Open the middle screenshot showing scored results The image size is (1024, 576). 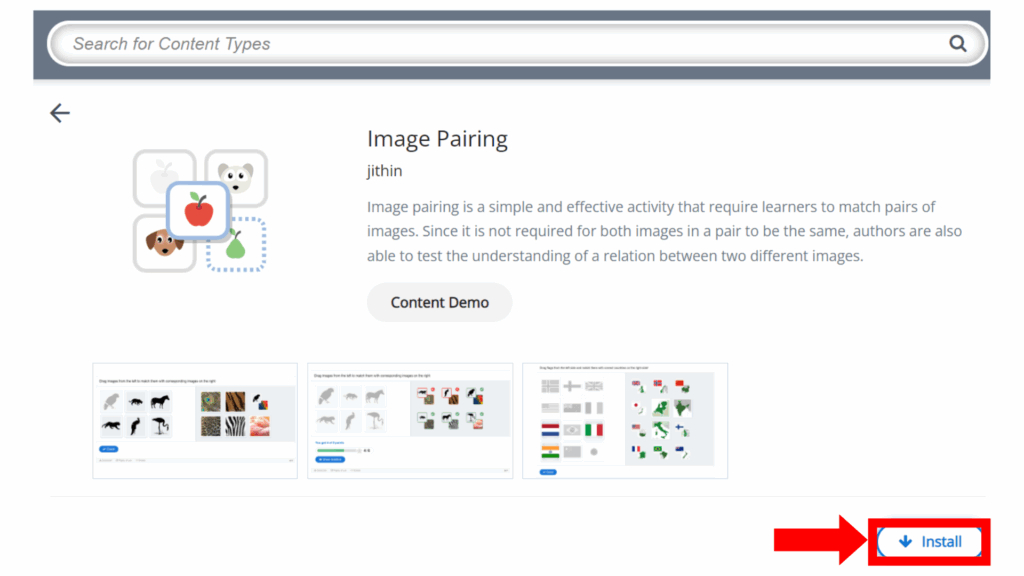(410, 420)
